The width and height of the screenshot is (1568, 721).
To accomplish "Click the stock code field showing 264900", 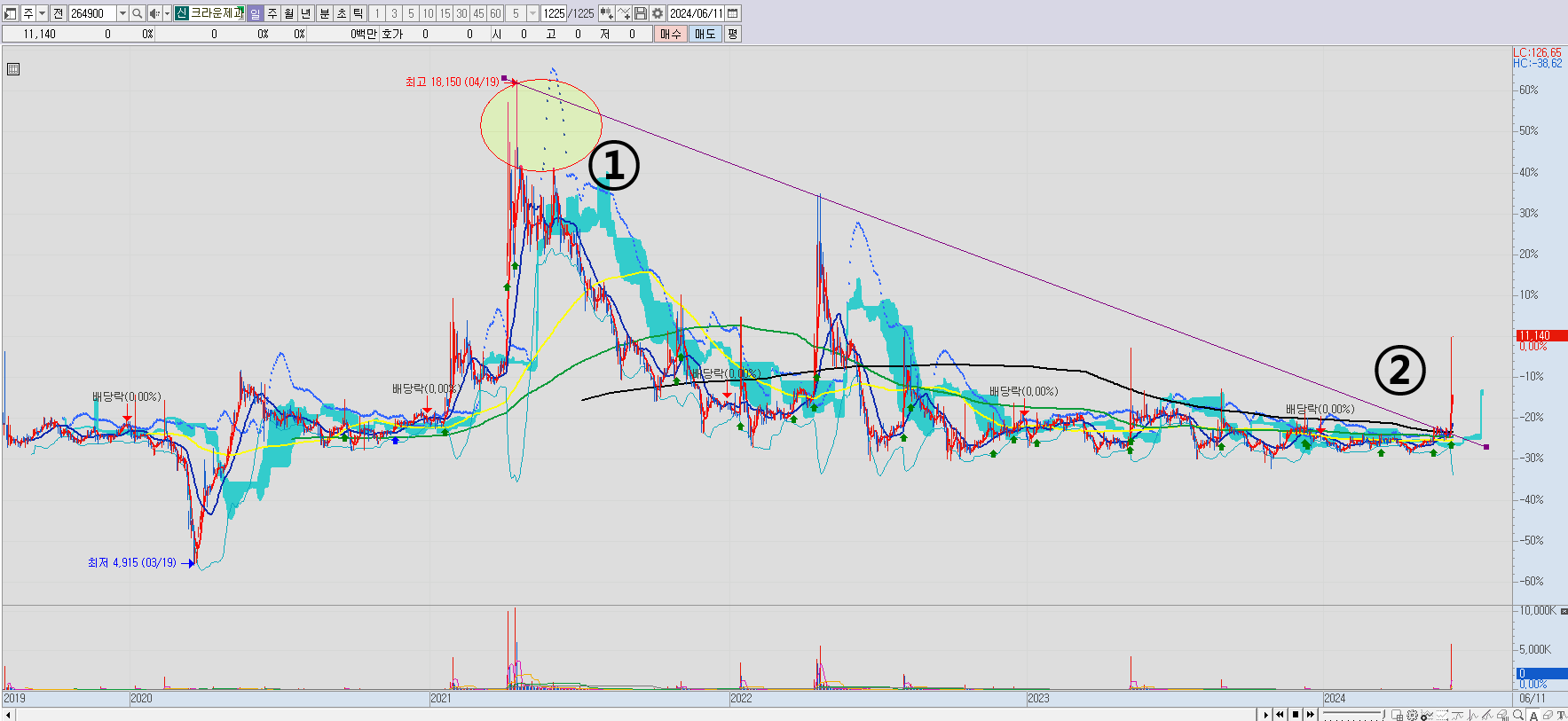I will point(92,13).
